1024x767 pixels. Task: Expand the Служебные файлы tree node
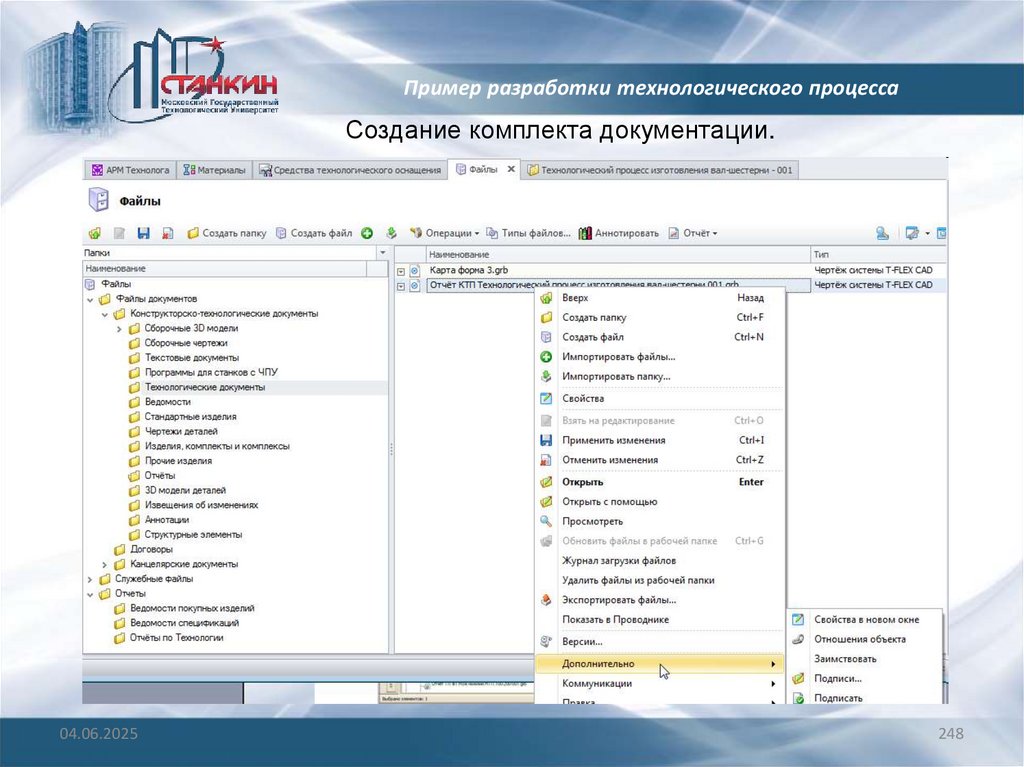tap(90, 579)
